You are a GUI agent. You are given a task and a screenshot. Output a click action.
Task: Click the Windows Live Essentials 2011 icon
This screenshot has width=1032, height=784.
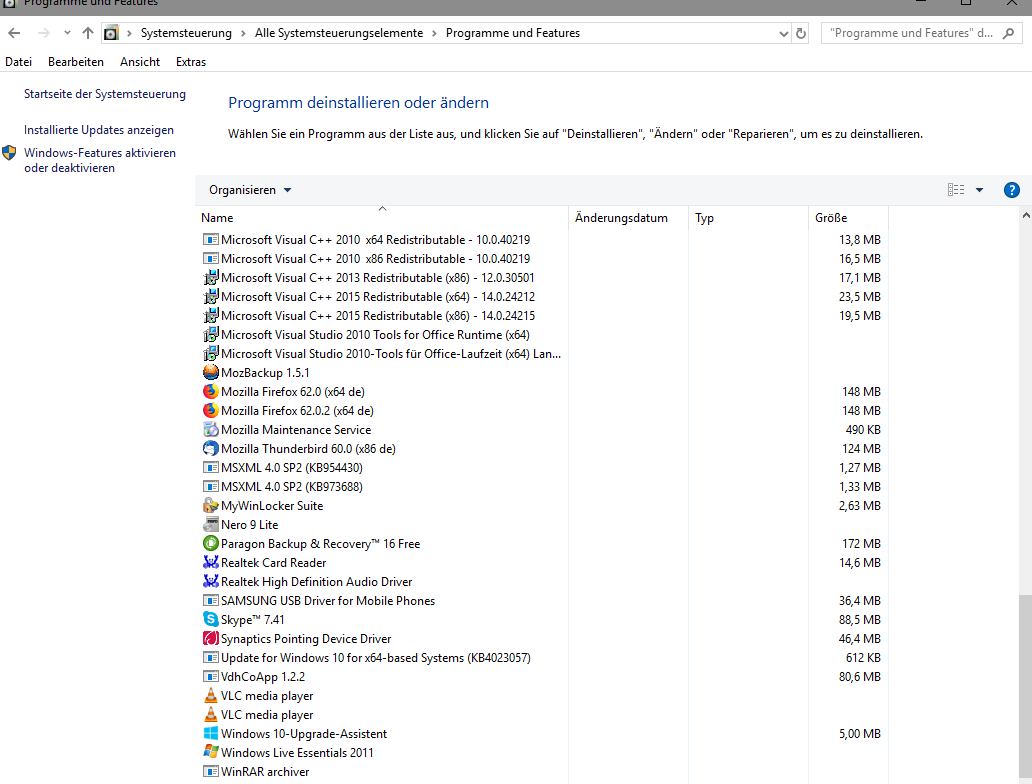tap(211, 752)
